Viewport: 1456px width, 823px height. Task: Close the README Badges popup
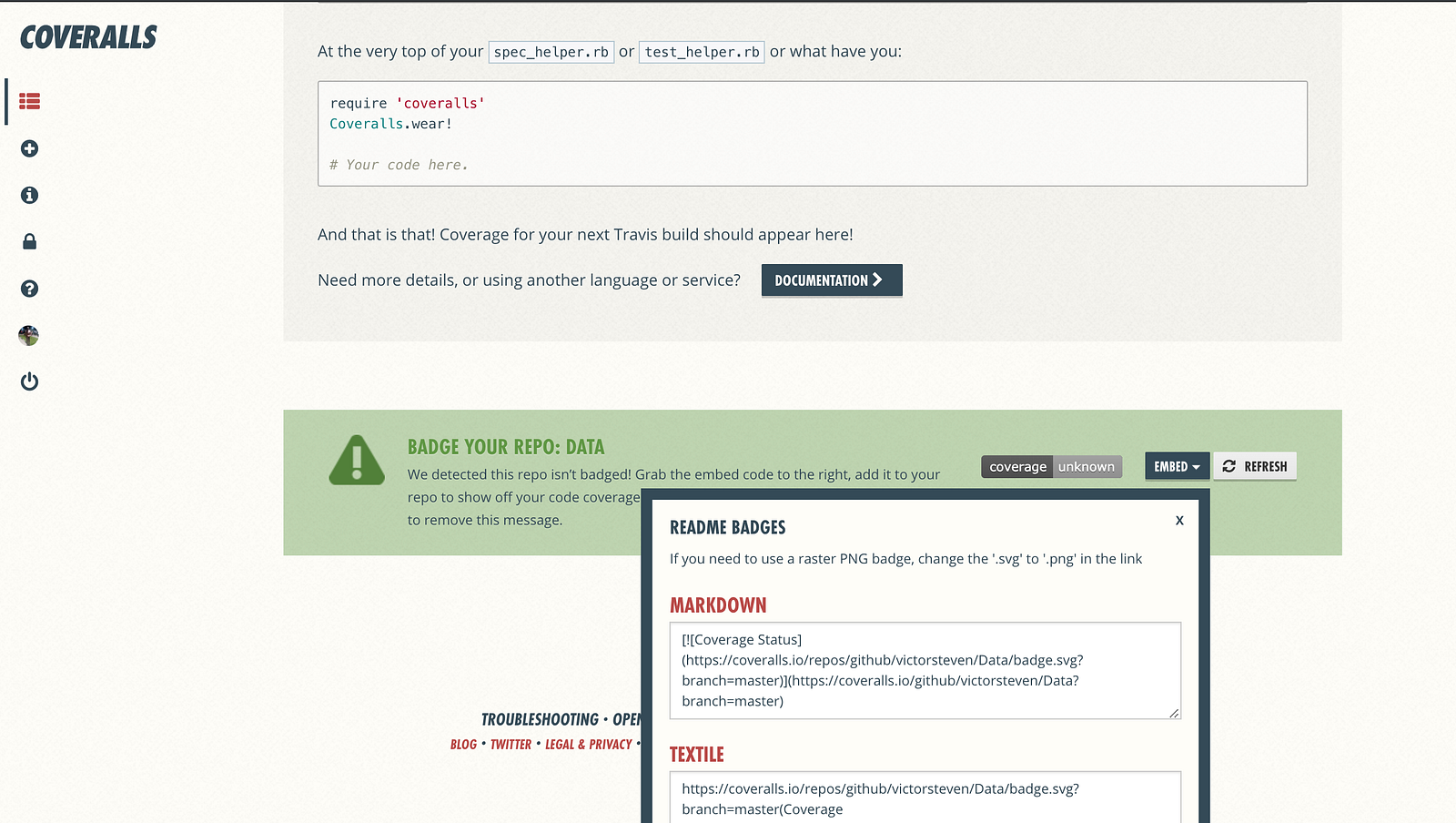click(x=1179, y=520)
